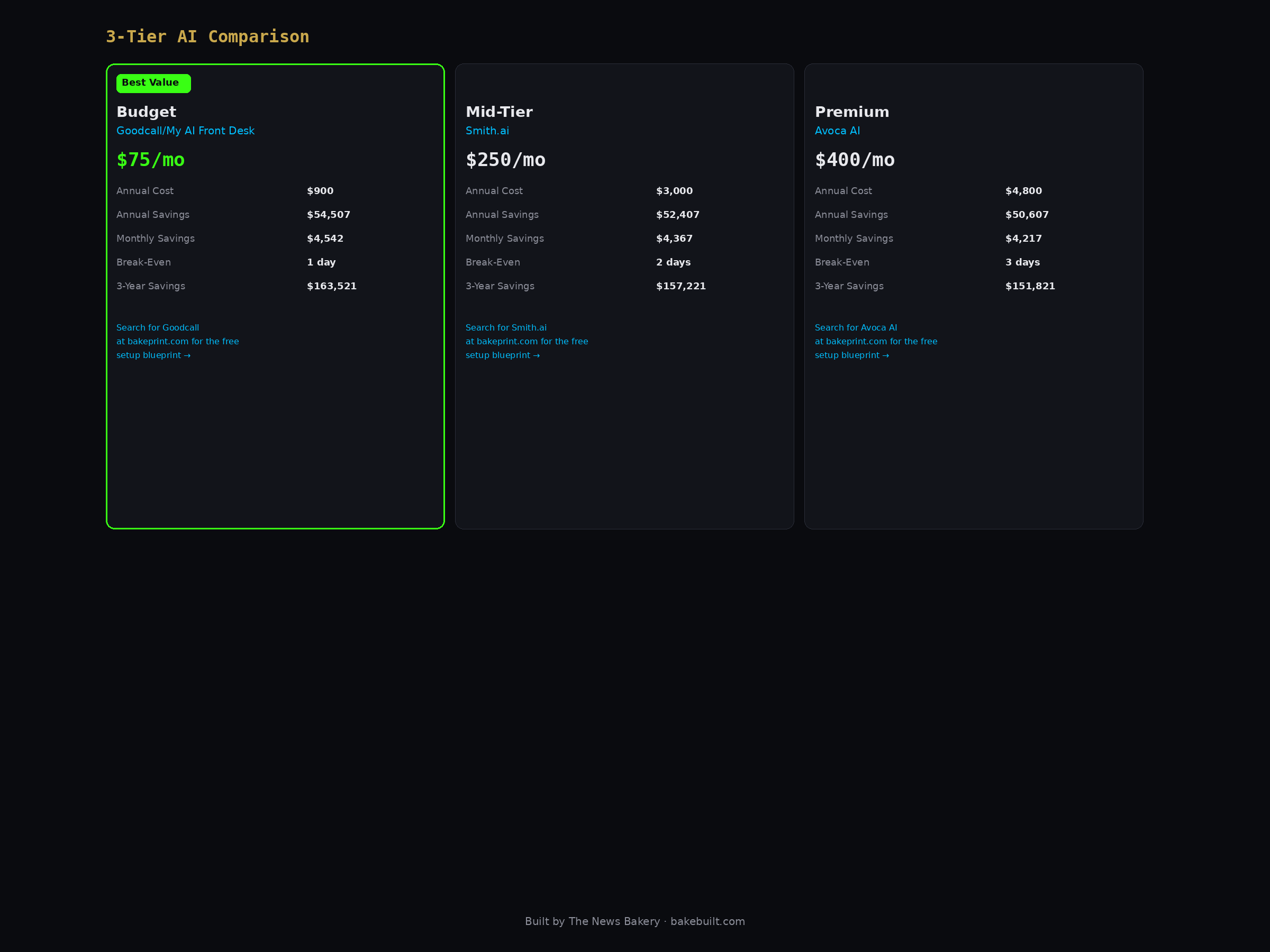Click the Break-Even label in Budget card
Viewport: 1270px width, 952px height.
click(143, 262)
